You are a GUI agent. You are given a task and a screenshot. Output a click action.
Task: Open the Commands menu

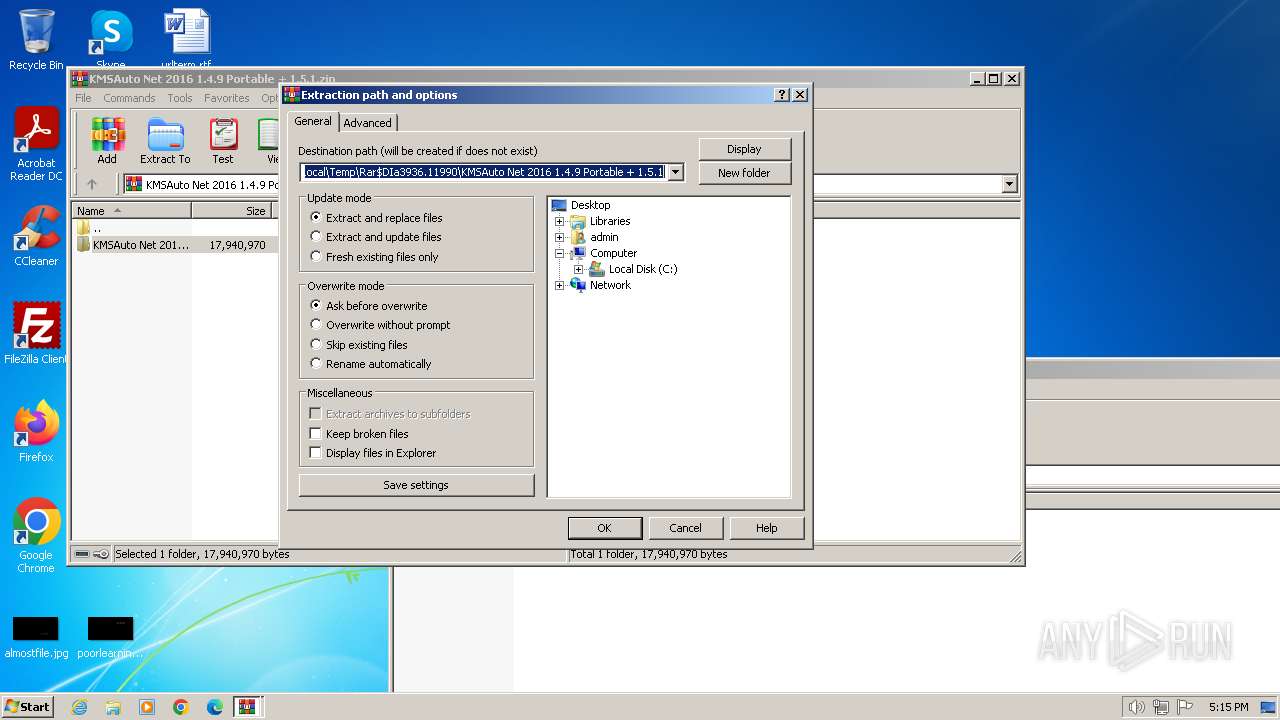click(129, 98)
